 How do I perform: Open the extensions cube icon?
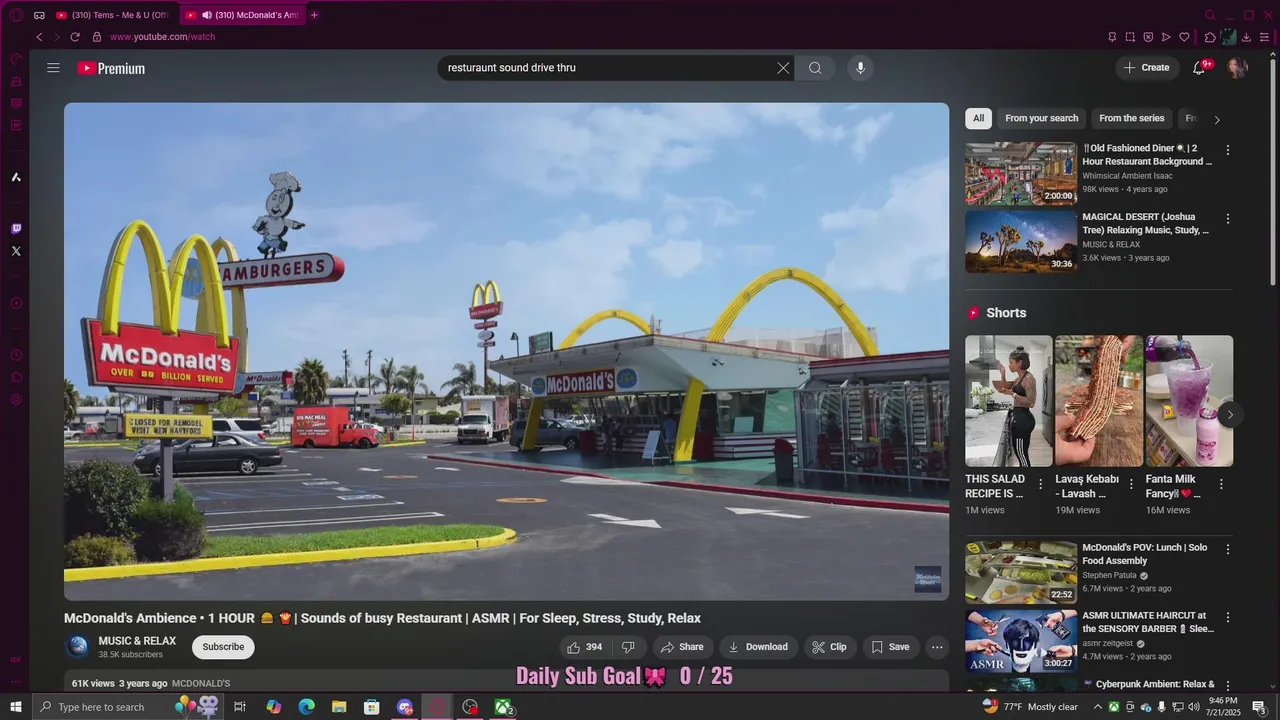(x=1209, y=37)
